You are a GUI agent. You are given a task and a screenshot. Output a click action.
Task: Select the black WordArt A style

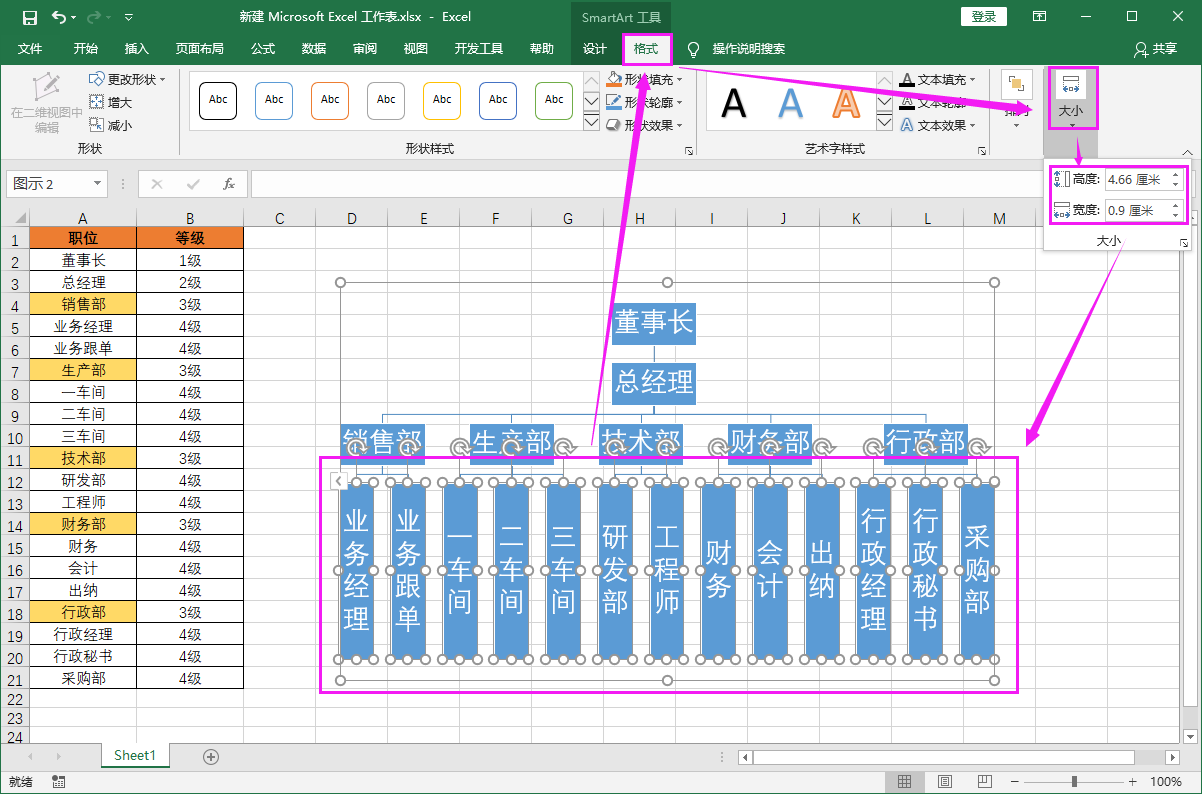735,102
